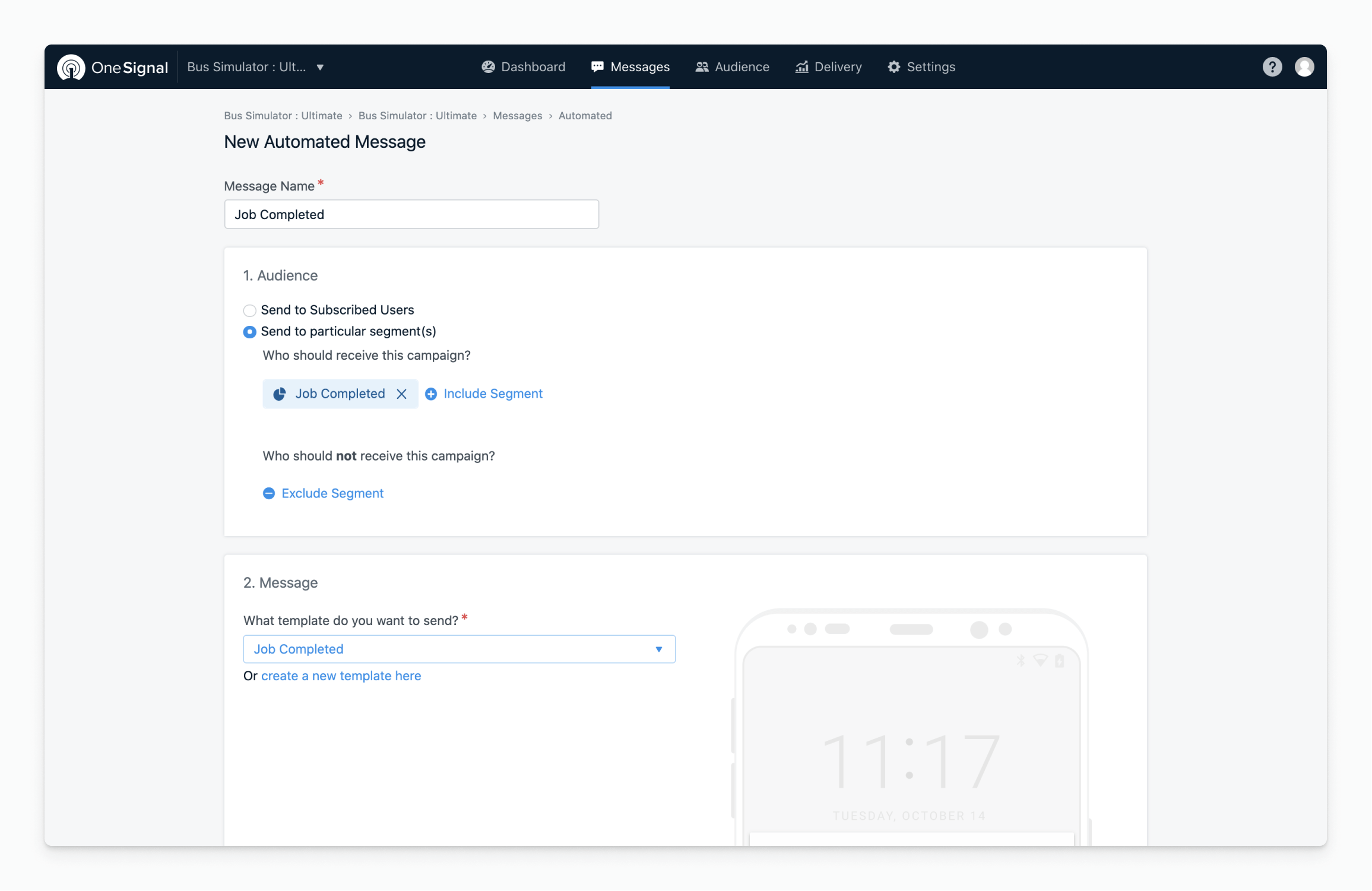Viewport: 1372px width, 891px height.
Task: Expand the template selector arrow
Action: [x=658, y=649]
